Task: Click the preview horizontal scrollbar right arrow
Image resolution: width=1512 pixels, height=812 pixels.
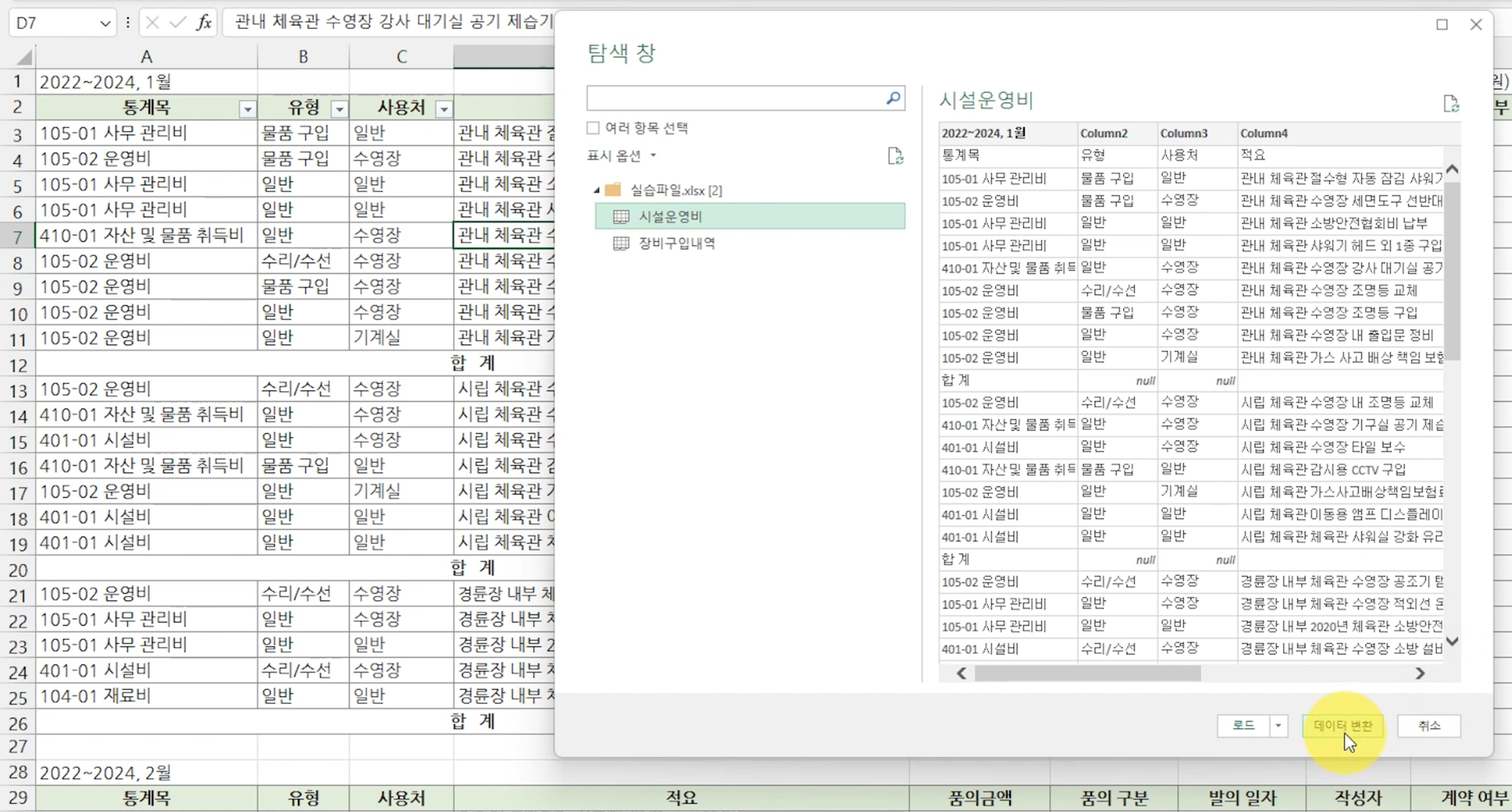Action: point(1420,674)
